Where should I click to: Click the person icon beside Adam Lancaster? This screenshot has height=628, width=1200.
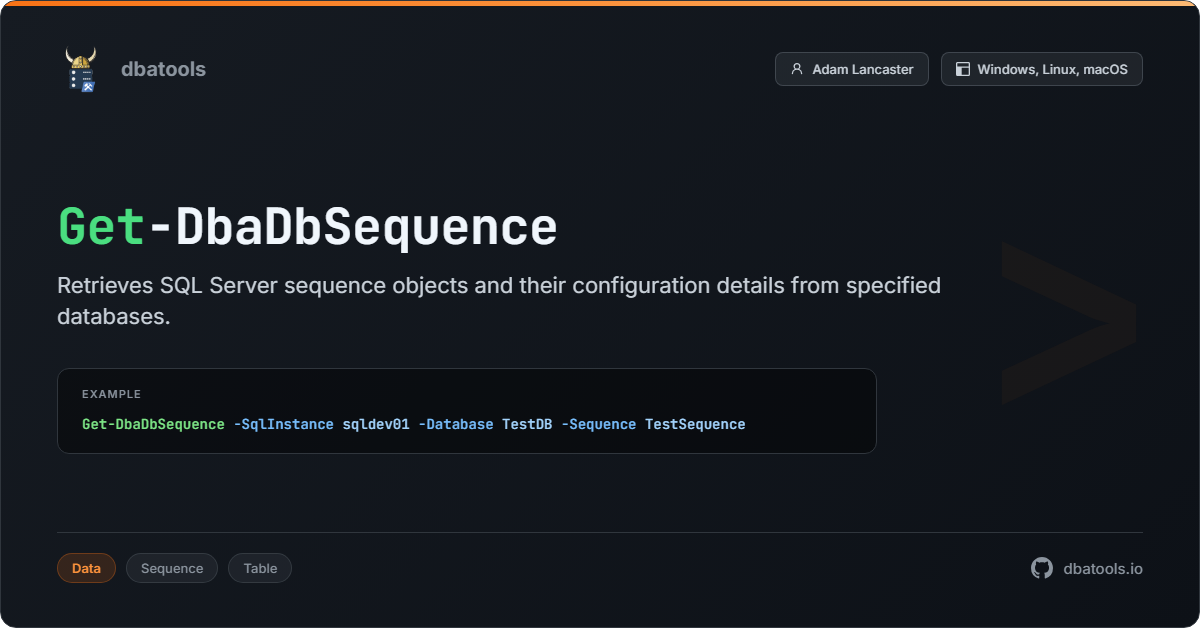[797, 69]
